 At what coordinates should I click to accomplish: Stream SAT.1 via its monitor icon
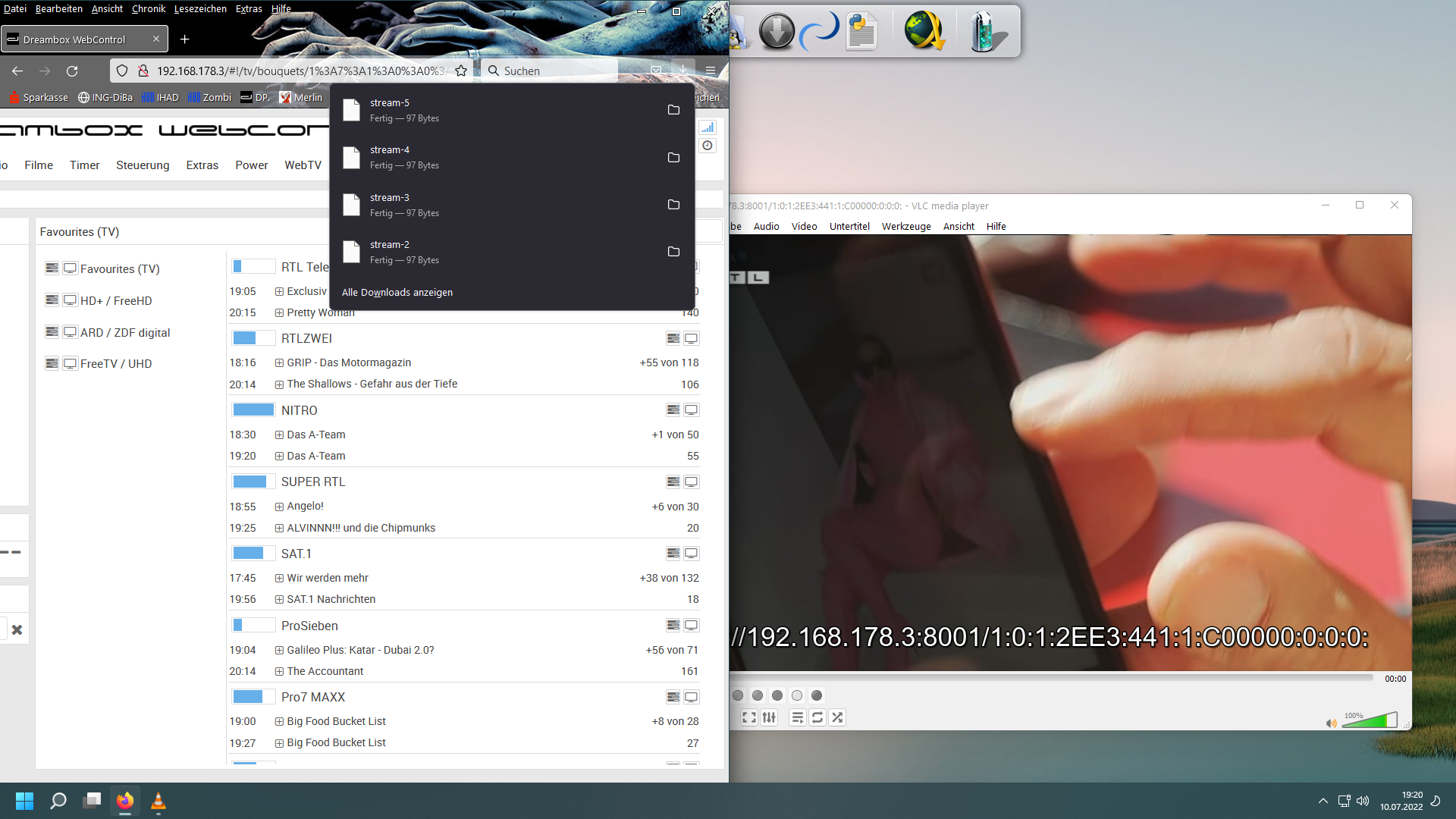click(692, 554)
